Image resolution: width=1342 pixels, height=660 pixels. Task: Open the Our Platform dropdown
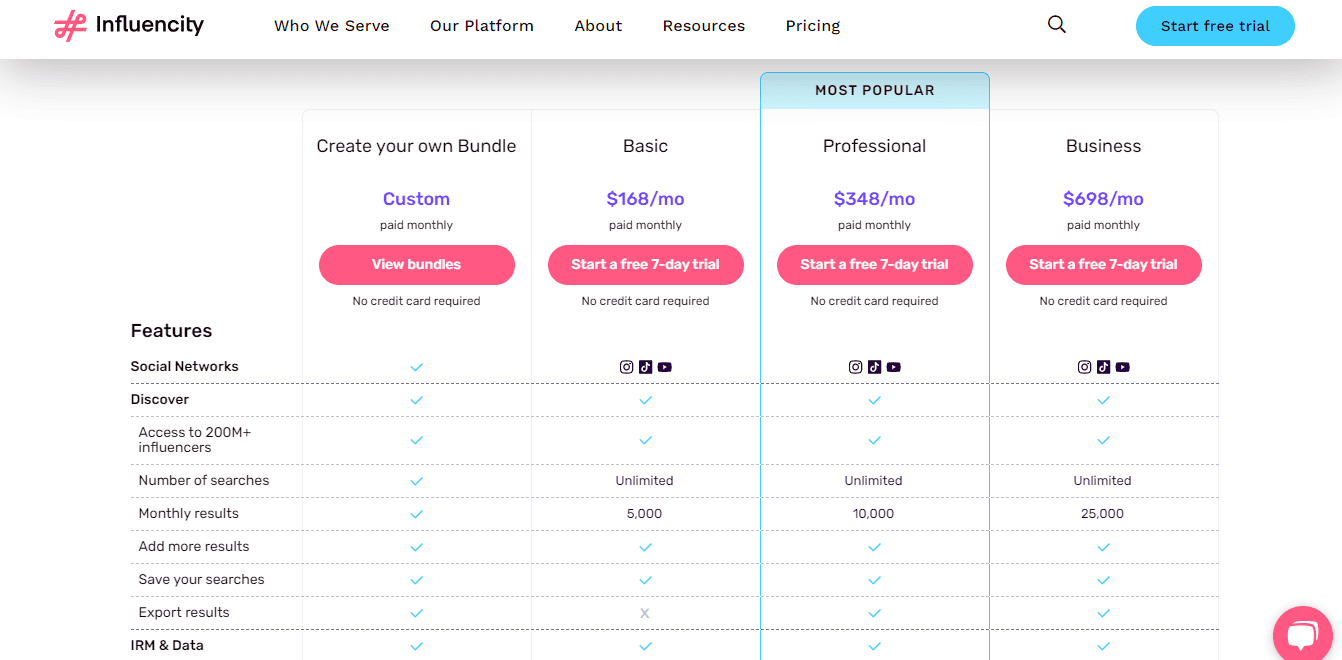[x=482, y=25]
